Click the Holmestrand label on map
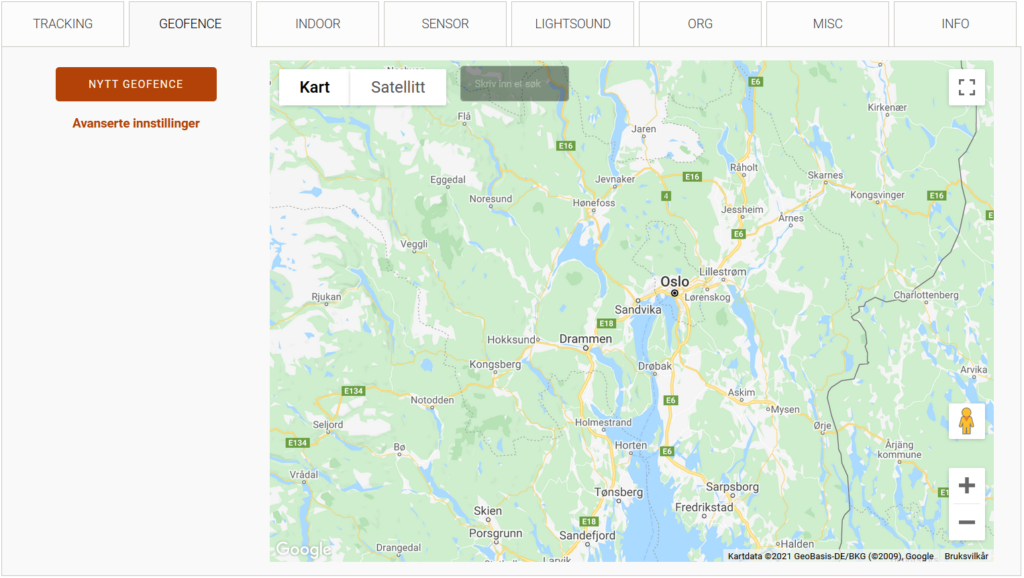This screenshot has width=1024, height=578. coord(603,423)
